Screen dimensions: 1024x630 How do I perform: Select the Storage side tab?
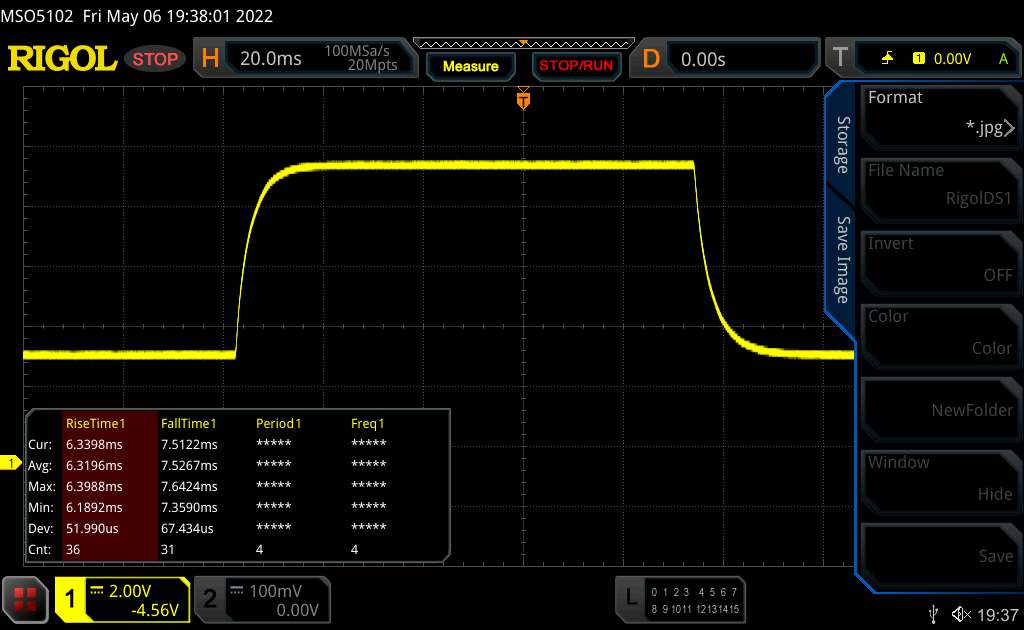pos(843,144)
